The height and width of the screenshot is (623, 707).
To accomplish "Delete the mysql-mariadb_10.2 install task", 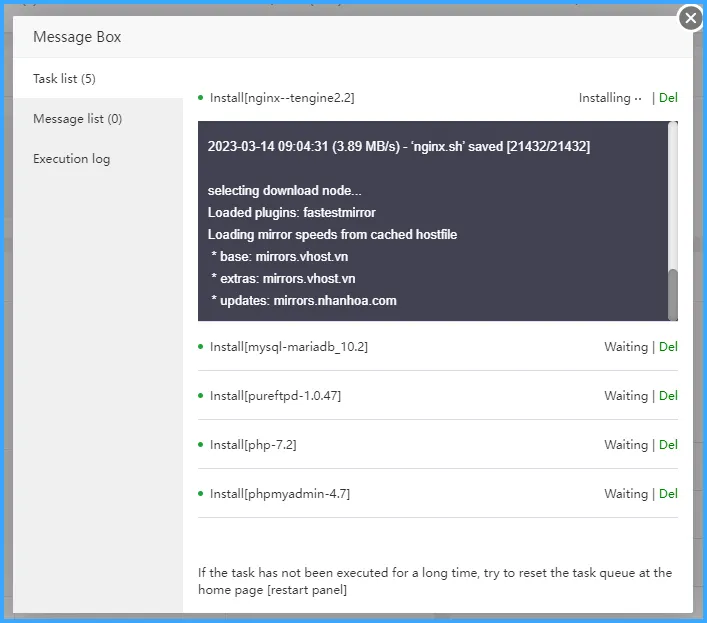I will point(668,347).
